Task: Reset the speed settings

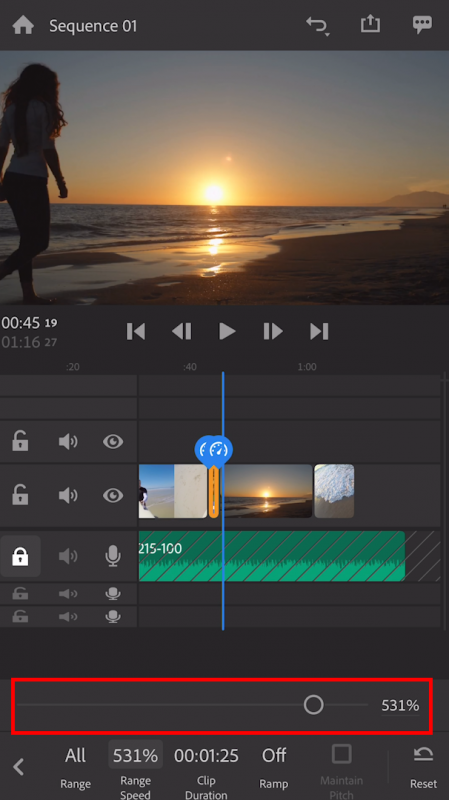Action: 423,767
